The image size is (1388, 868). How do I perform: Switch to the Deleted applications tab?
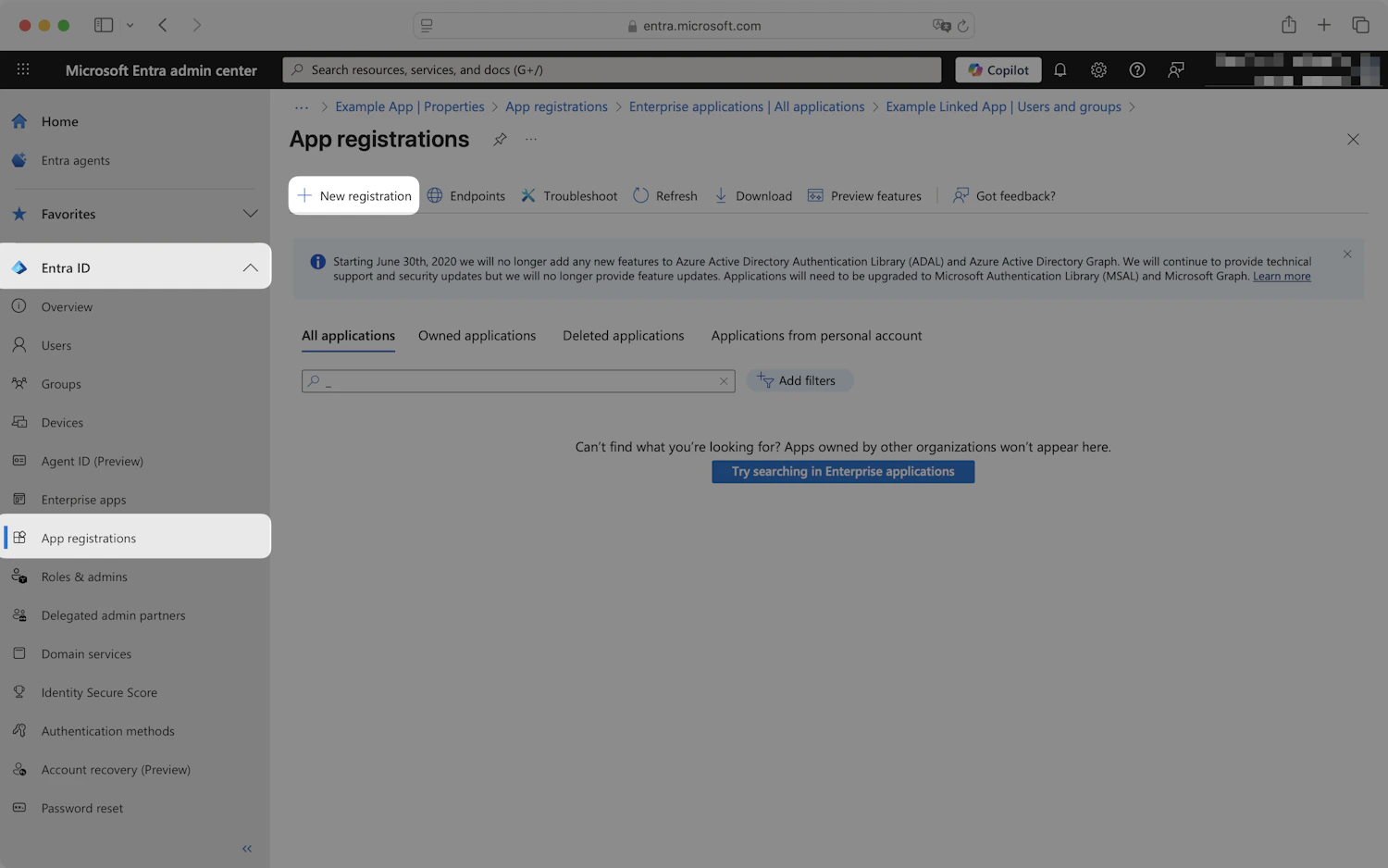pos(624,336)
